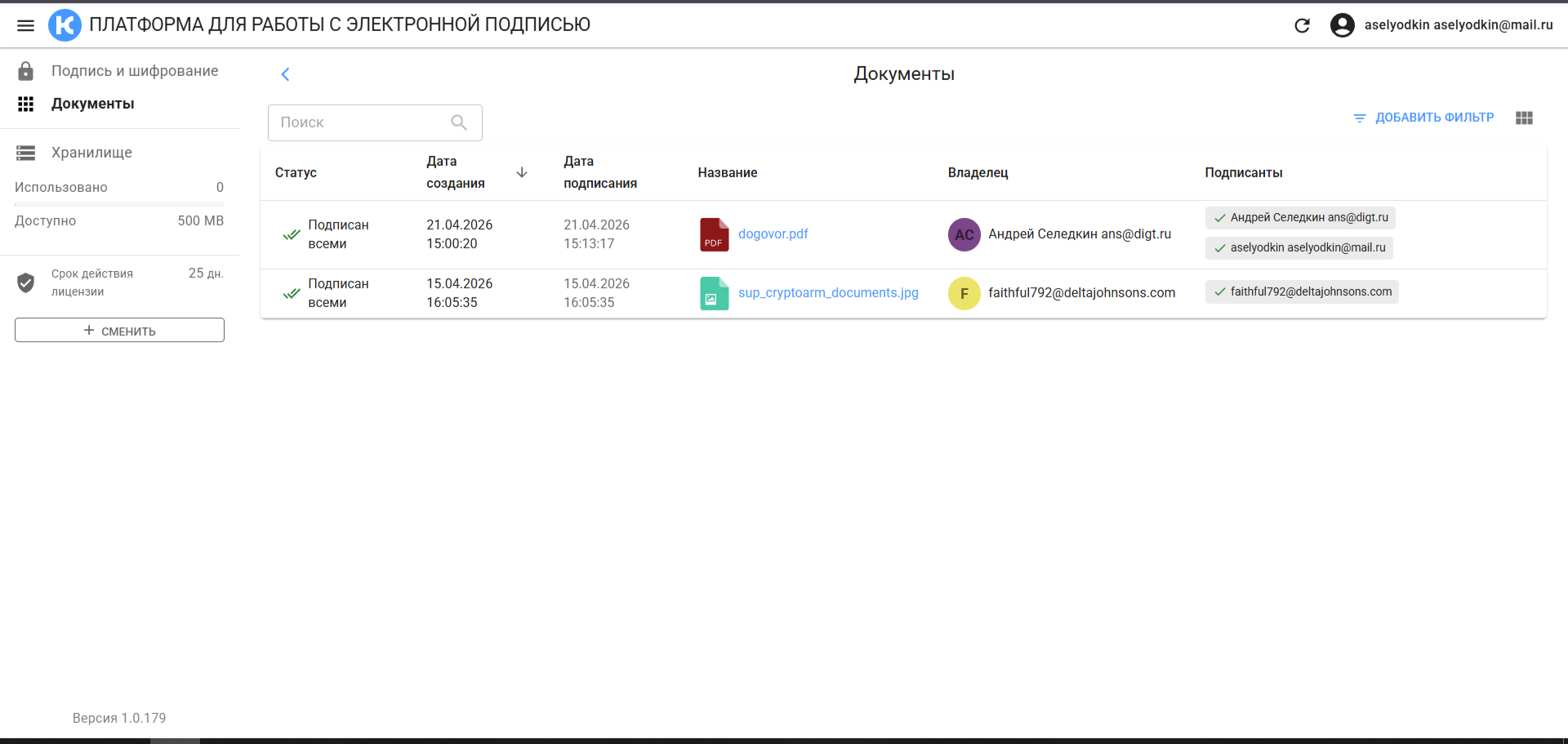The height and width of the screenshot is (744, 1568).
Task: Select Документы in sidebar
Action: [x=92, y=104]
